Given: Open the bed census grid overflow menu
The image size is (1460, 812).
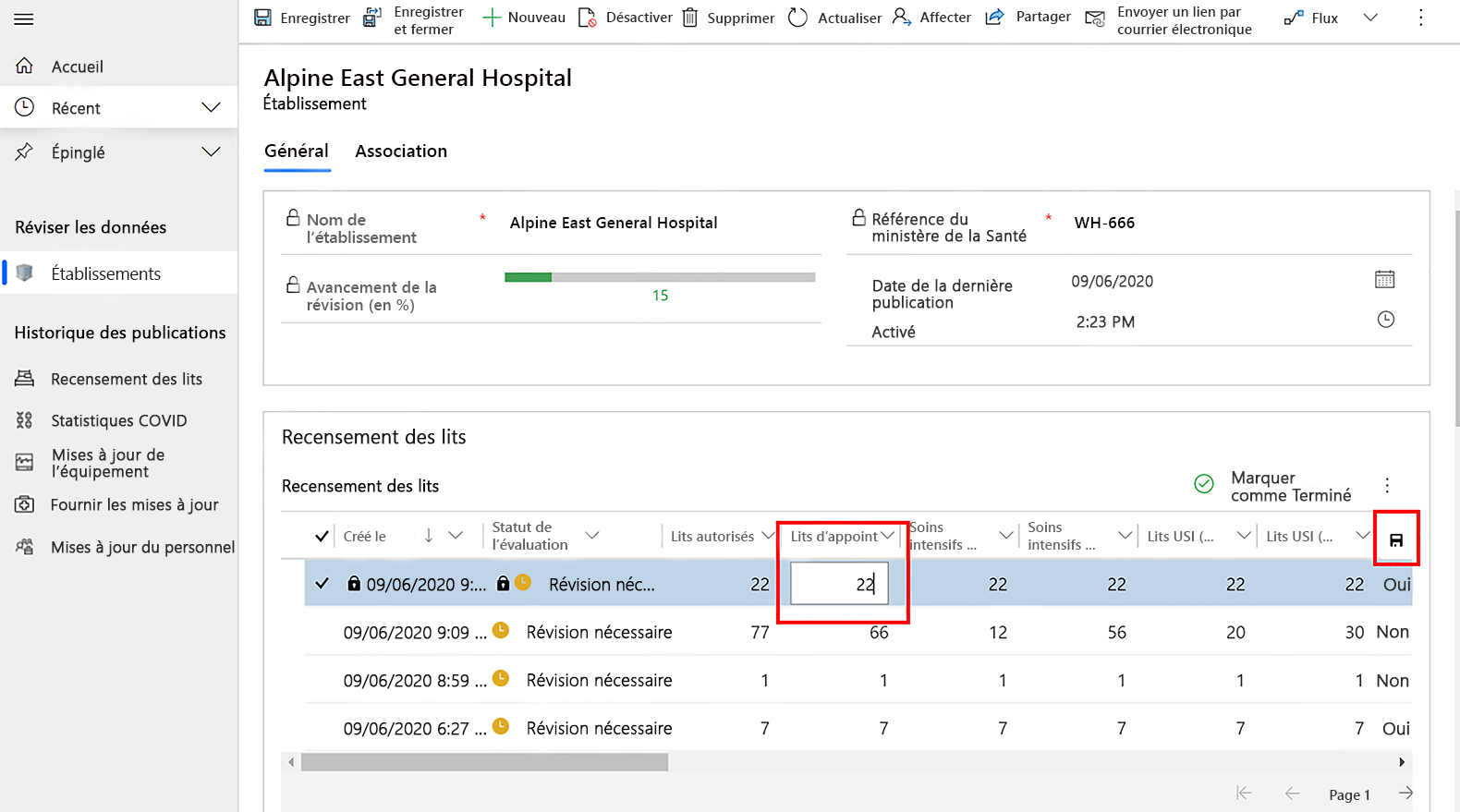Looking at the screenshot, I should point(1387,485).
